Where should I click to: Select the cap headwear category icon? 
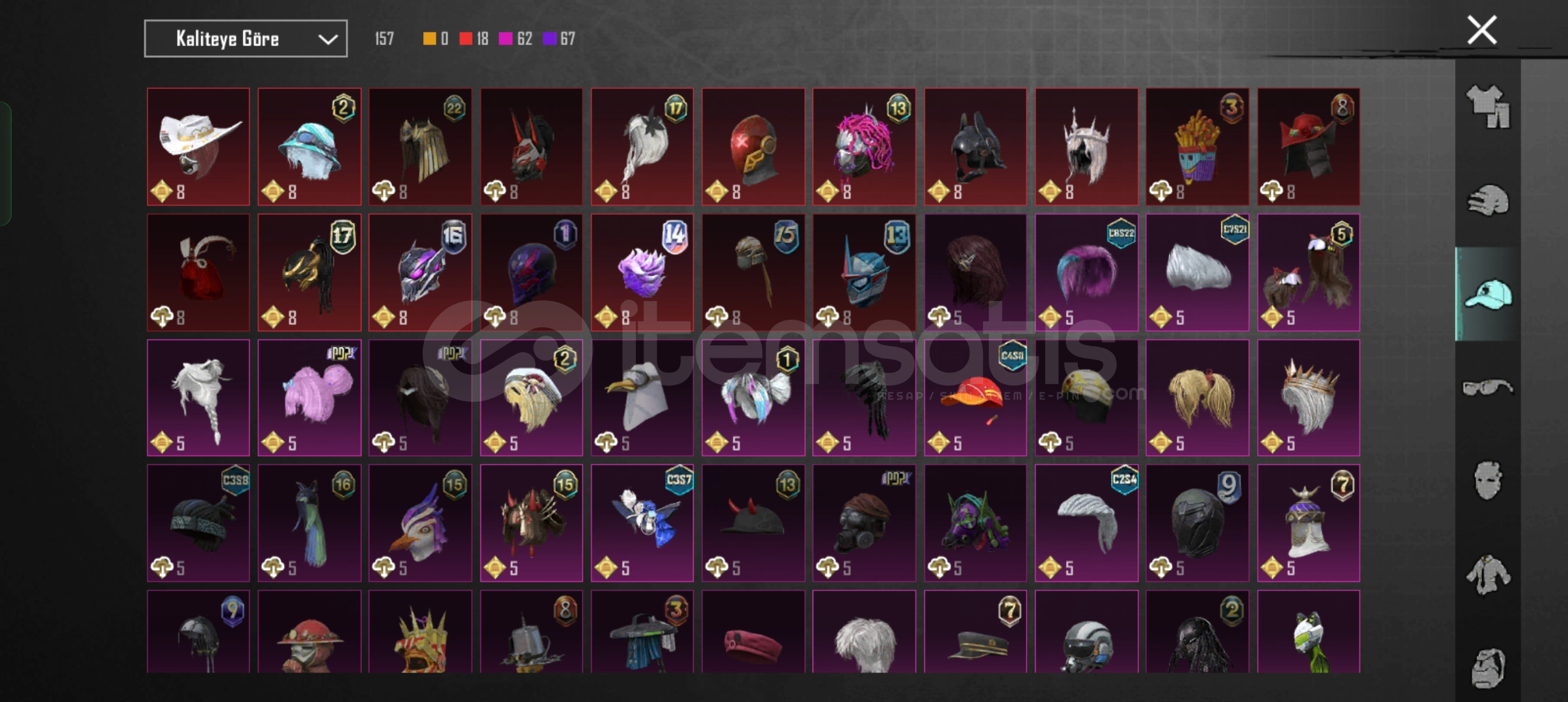1487,294
